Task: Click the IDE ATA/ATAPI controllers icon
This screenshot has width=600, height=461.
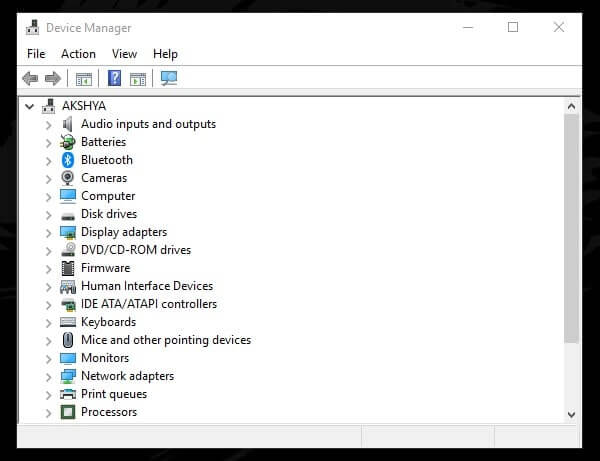Action: 68,305
